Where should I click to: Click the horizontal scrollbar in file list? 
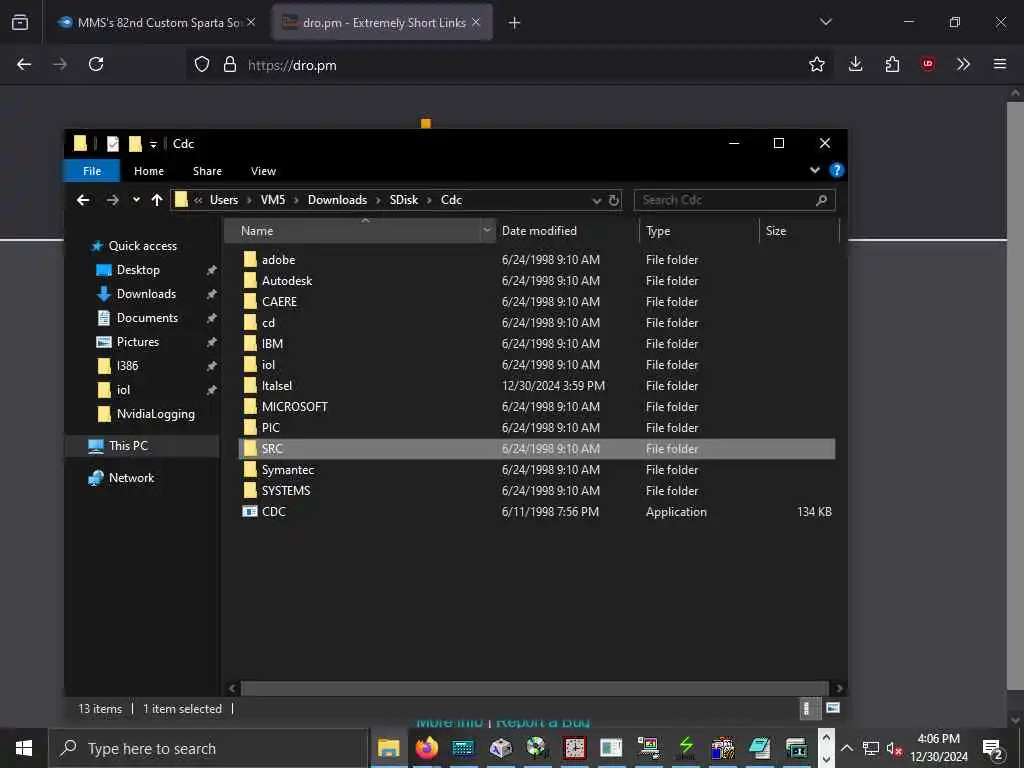[x=534, y=688]
